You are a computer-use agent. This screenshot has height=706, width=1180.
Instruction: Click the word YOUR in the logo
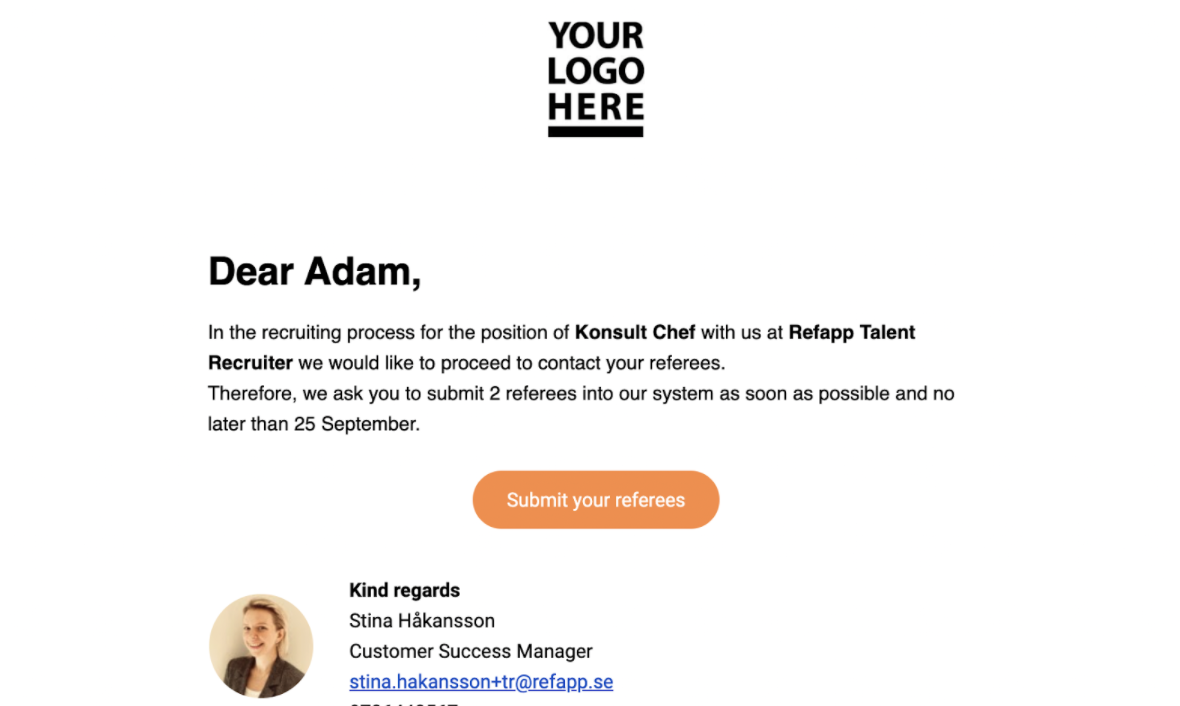(596, 36)
